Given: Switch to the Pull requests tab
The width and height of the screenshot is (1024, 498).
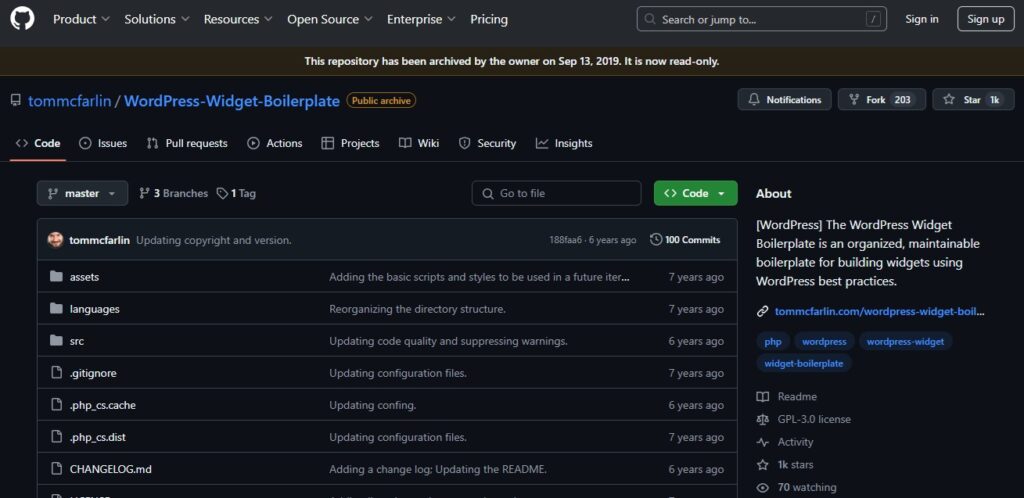Looking at the screenshot, I should tap(187, 143).
